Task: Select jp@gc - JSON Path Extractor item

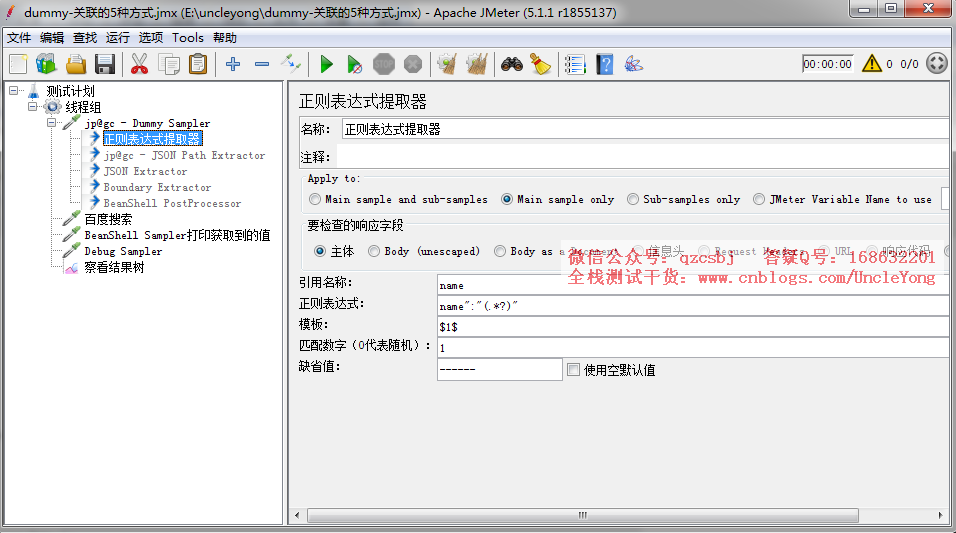Action: tap(184, 156)
